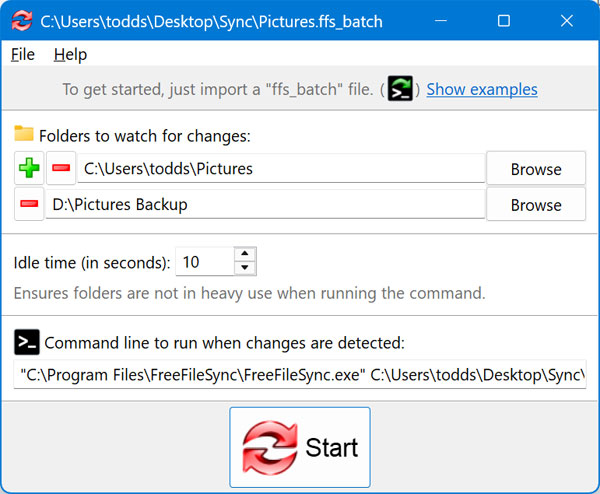600x494 pixels.
Task: Remove the C:\Users\todds\Pictures folder row
Action: [61, 168]
